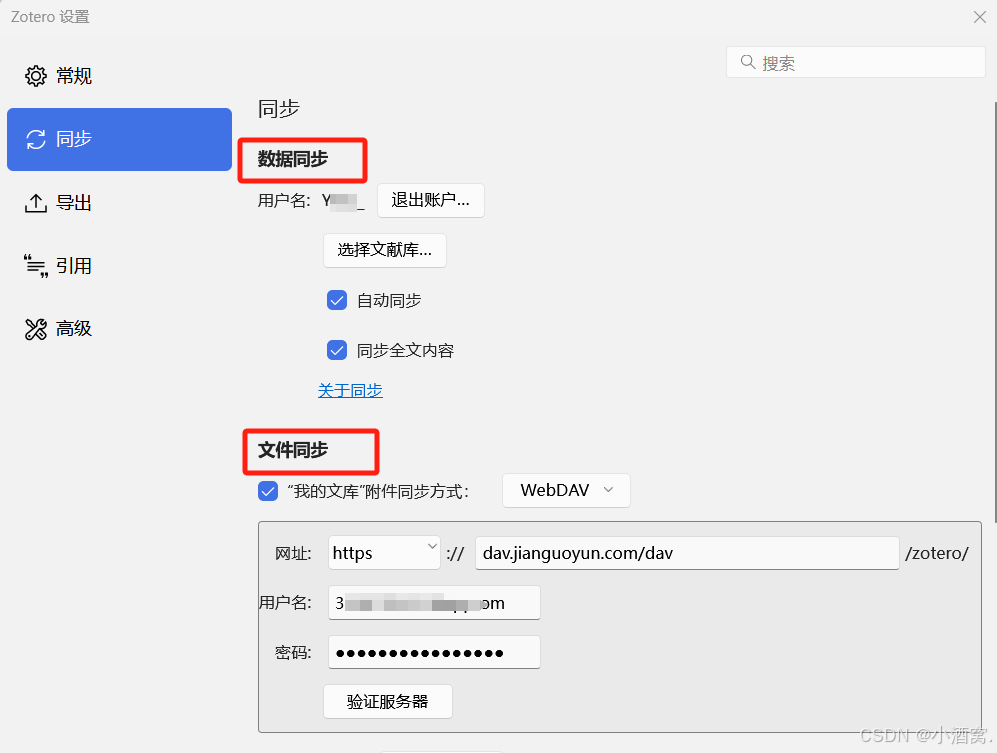Switch to the 导出 settings tab

coord(73,202)
